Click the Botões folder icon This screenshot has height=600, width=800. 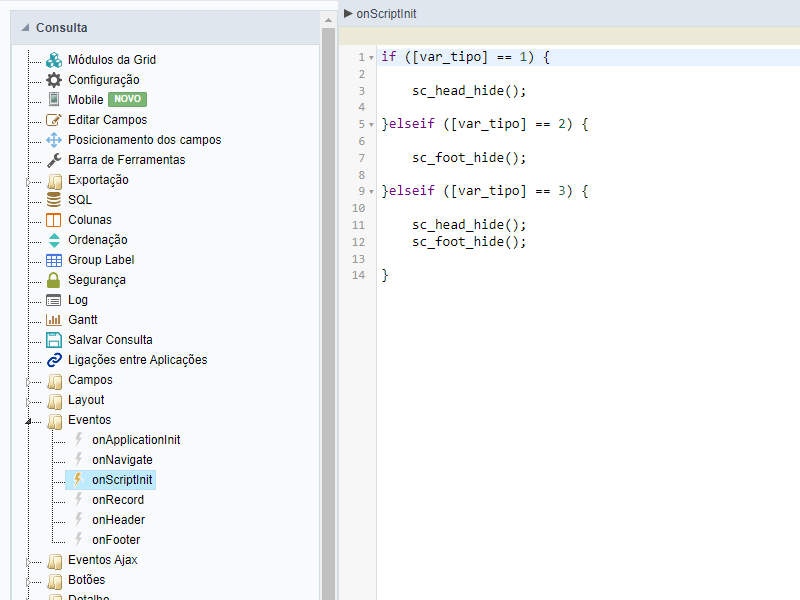[x=54, y=580]
